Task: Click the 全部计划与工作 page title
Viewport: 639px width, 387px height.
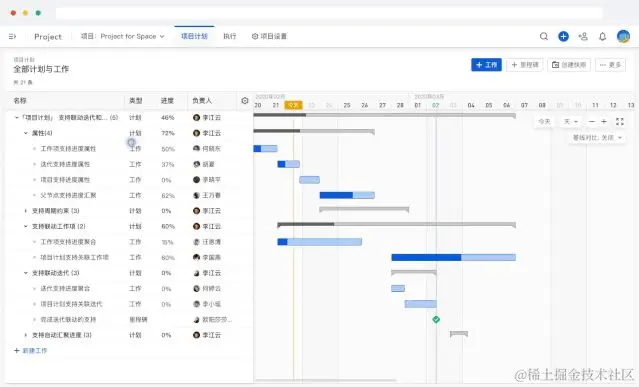Action: (x=41, y=69)
